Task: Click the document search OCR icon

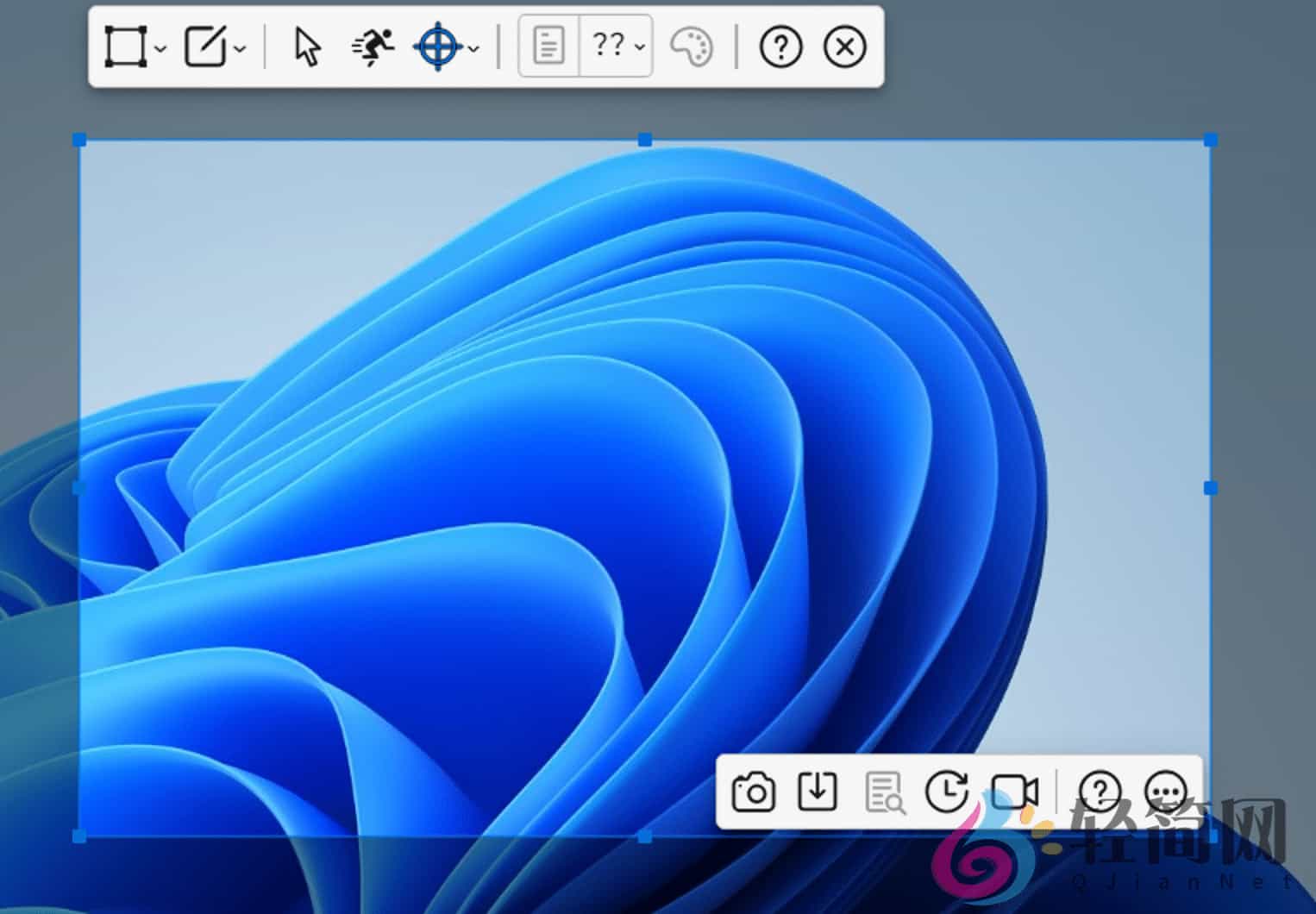Action: pyautogui.click(x=884, y=792)
